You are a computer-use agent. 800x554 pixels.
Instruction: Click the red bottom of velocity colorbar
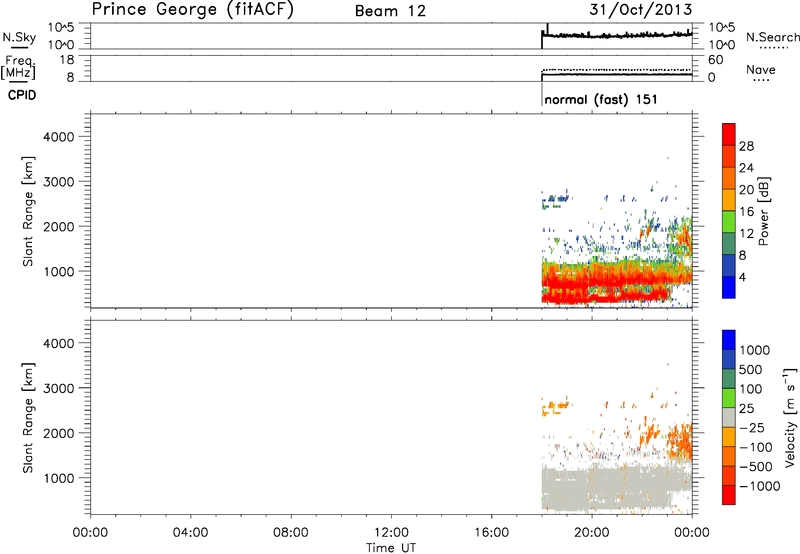[729, 495]
